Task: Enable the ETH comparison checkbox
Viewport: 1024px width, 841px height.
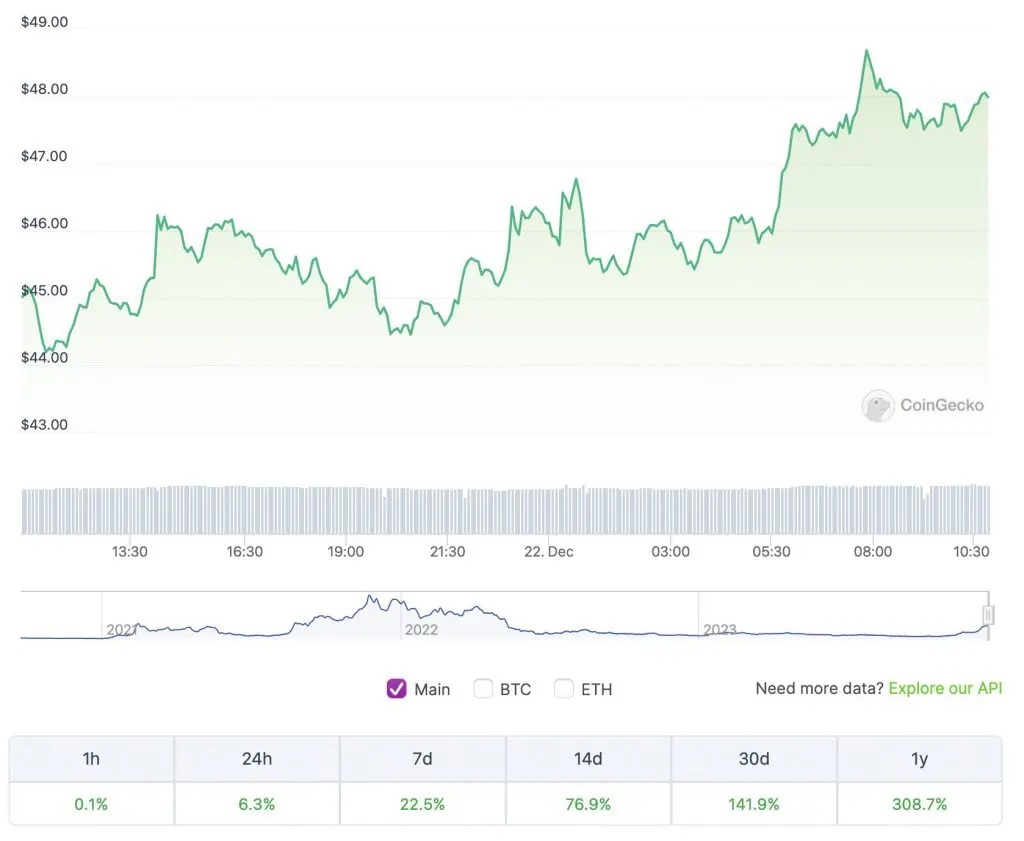Action: (564, 689)
